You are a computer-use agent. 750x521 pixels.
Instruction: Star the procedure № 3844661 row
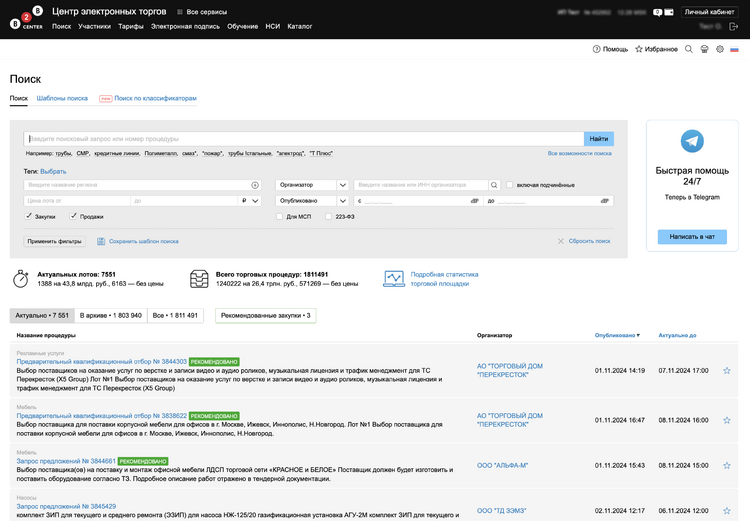tap(727, 466)
